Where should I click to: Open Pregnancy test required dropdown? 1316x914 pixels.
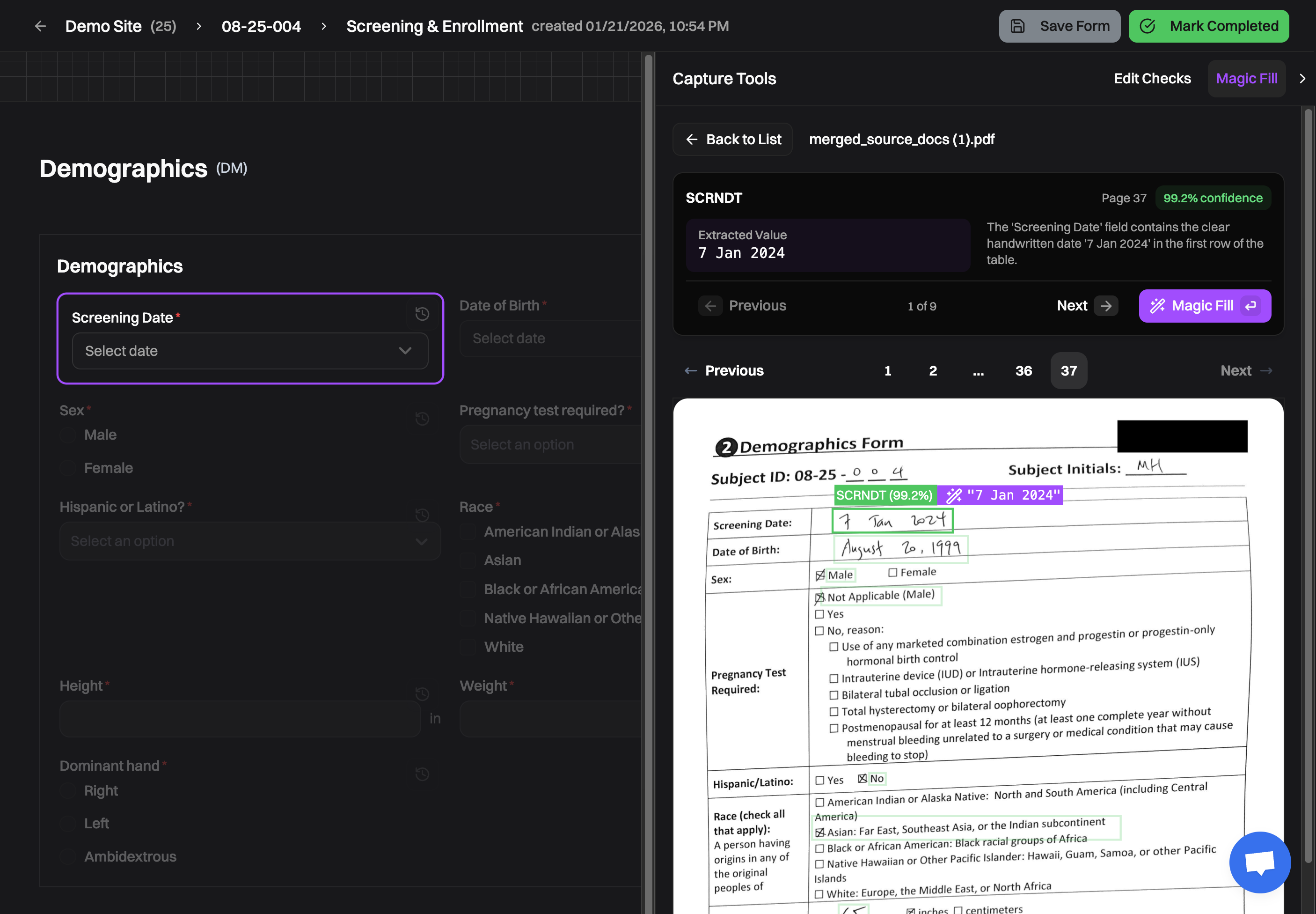pyautogui.click(x=551, y=444)
